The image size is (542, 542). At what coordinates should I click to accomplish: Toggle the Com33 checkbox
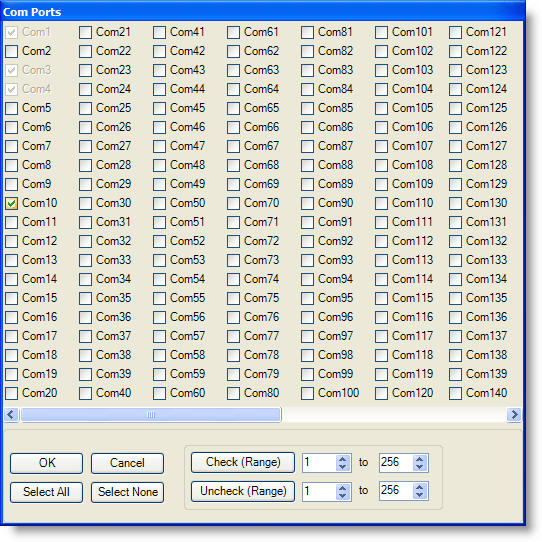85,260
